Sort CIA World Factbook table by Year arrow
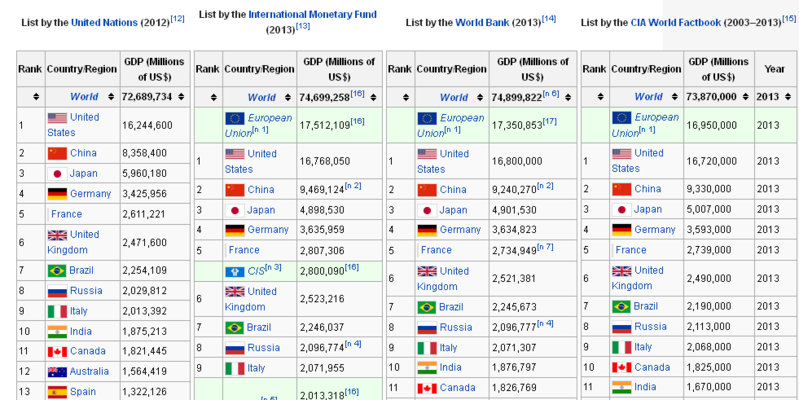 [x=788, y=97]
